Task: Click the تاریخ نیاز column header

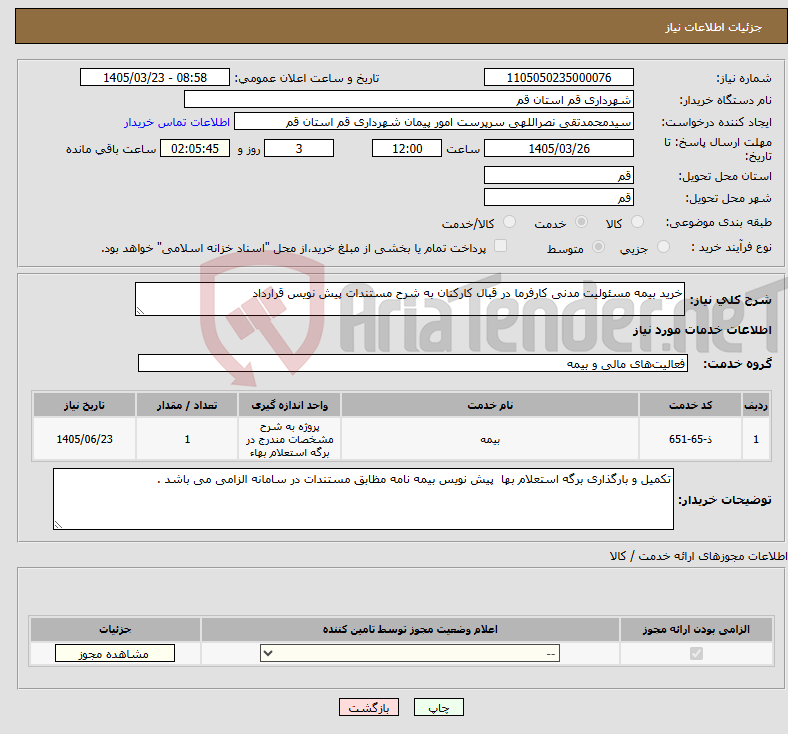Action: [84, 405]
